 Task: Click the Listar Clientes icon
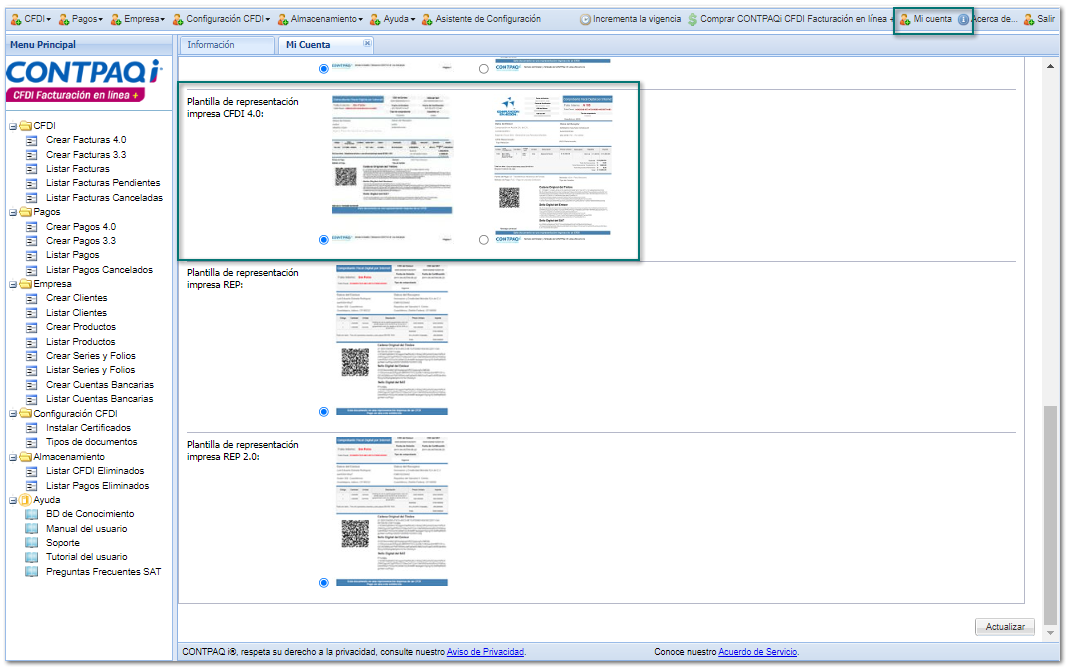click(32, 313)
